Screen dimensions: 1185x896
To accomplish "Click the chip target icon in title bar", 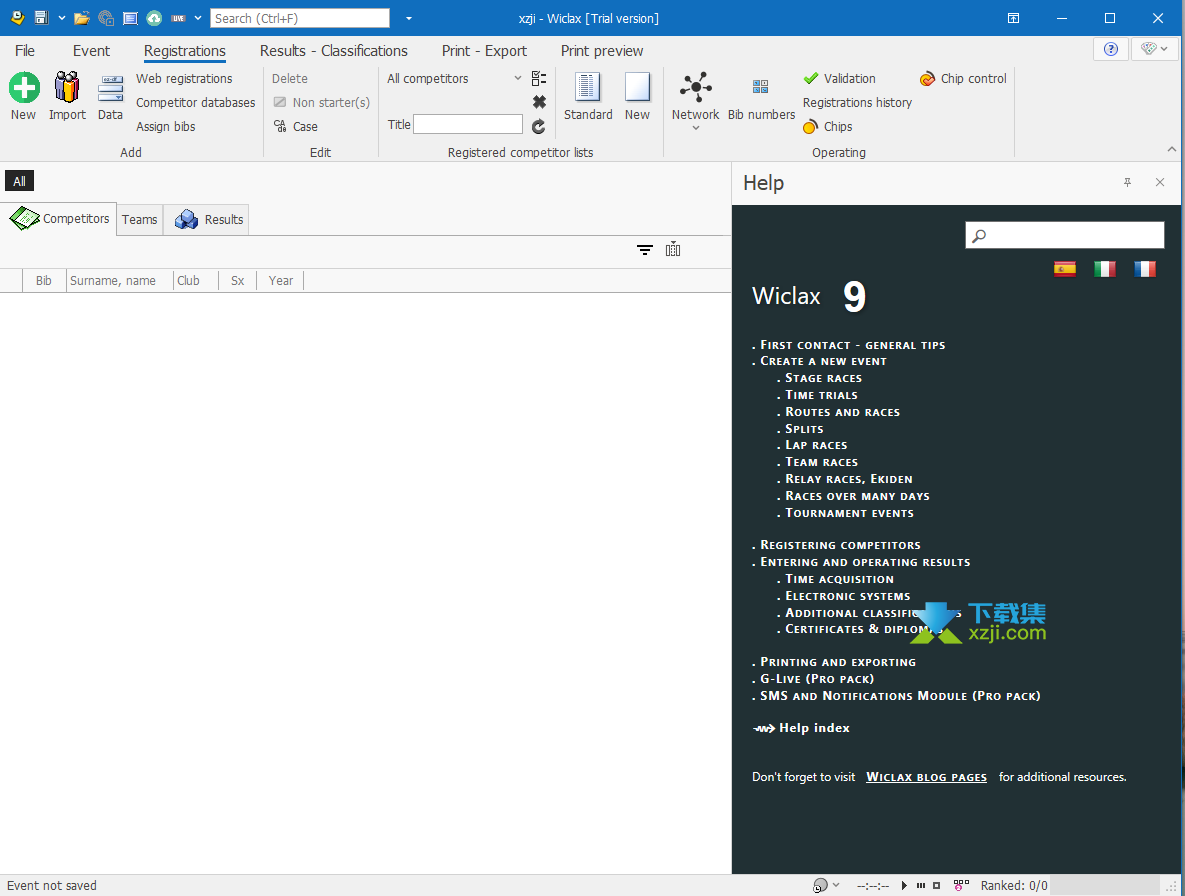I will coord(106,18).
